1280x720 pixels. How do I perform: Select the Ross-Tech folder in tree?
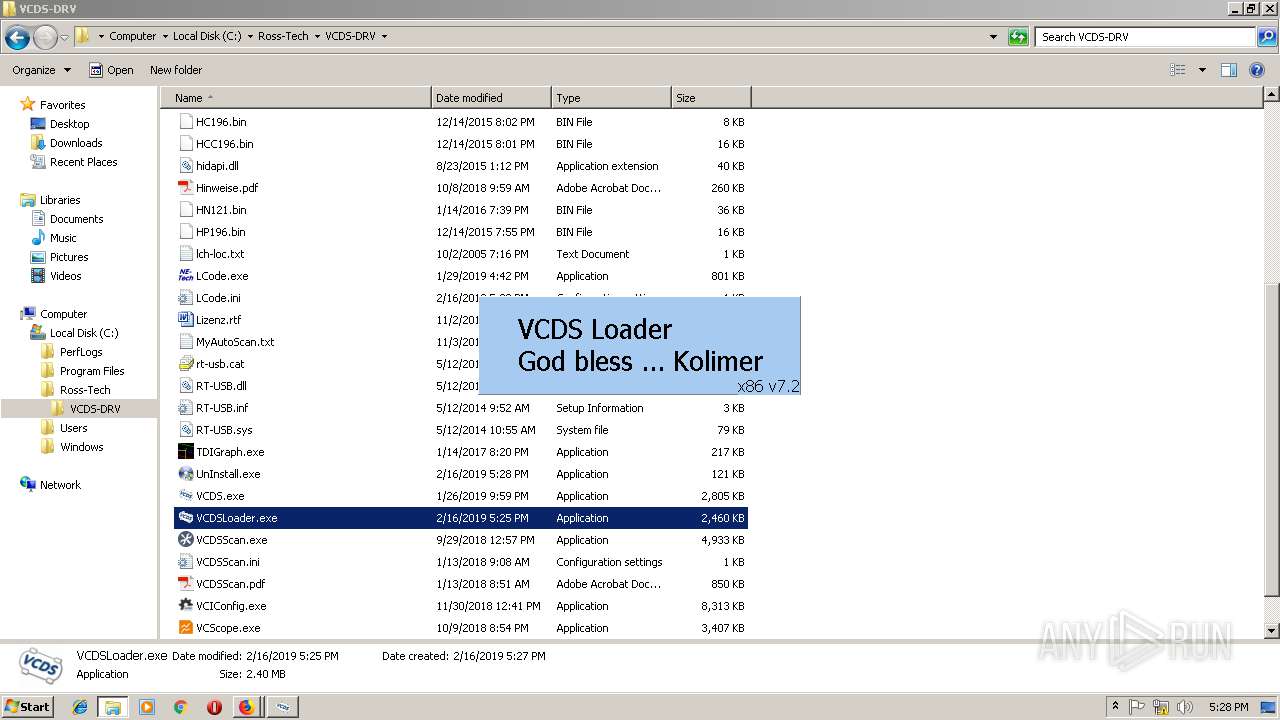pos(85,390)
